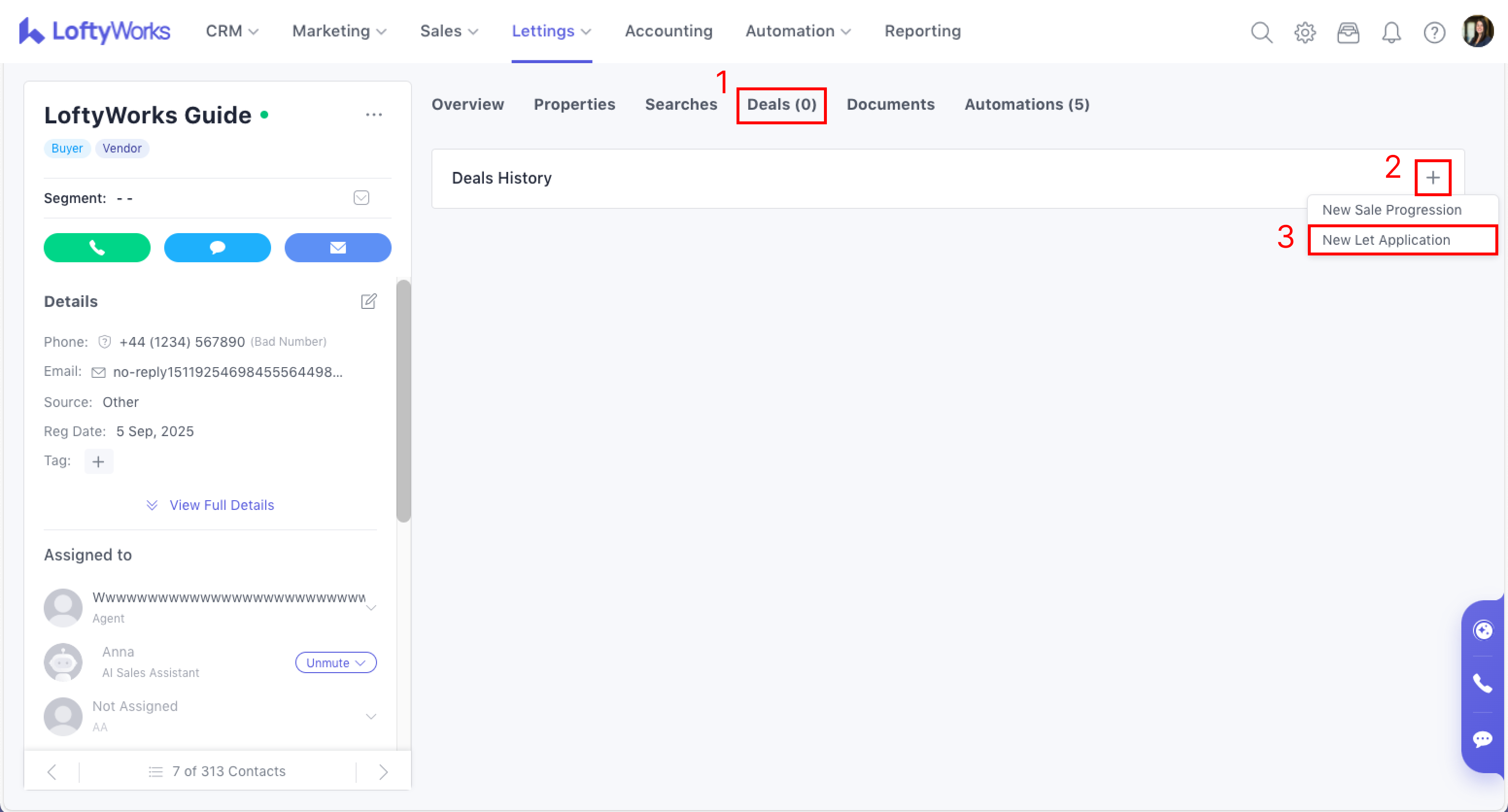Expand the Not Assigned AA chevron
The image size is (1508, 812).
click(x=371, y=716)
